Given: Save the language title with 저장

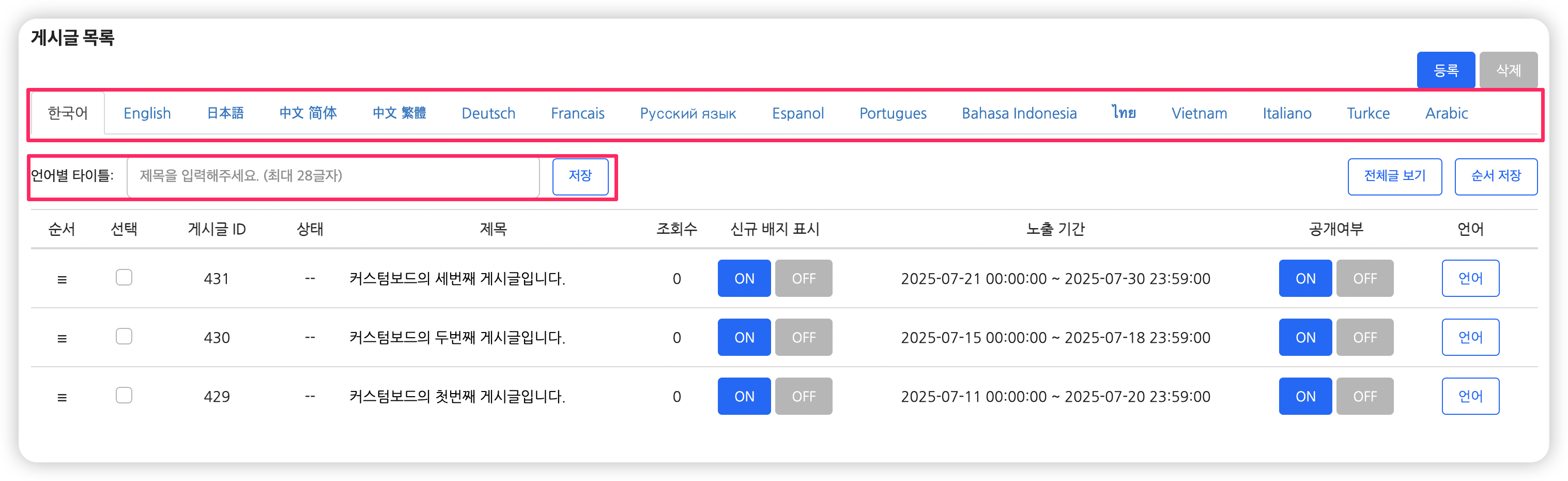Looking at the screenshot, I should click(x=580, y=176).
